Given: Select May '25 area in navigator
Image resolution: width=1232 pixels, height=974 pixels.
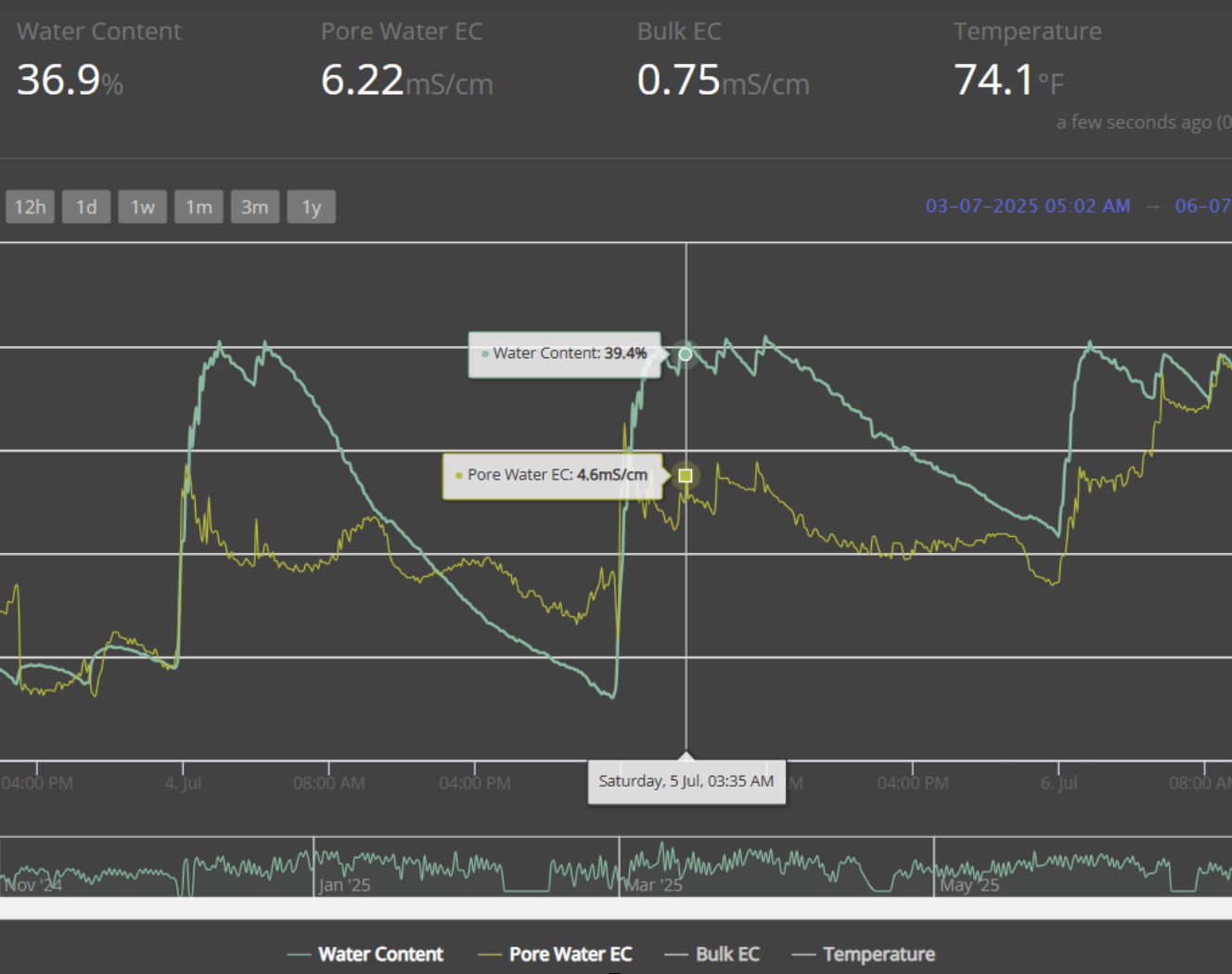Looking at the screenshot, I should [x=969, y=884].
